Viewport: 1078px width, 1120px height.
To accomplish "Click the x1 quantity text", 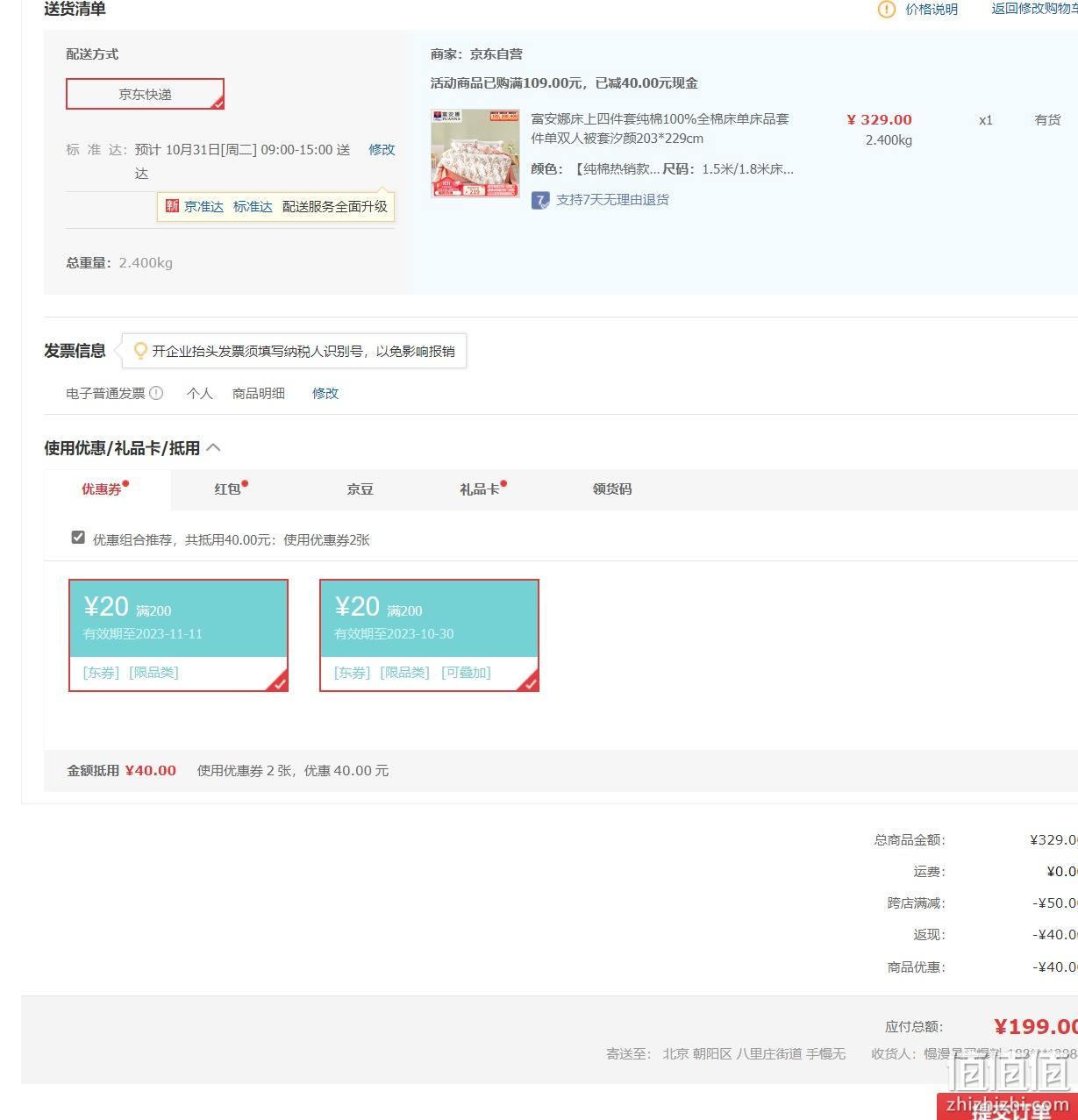I will [986, 120].
